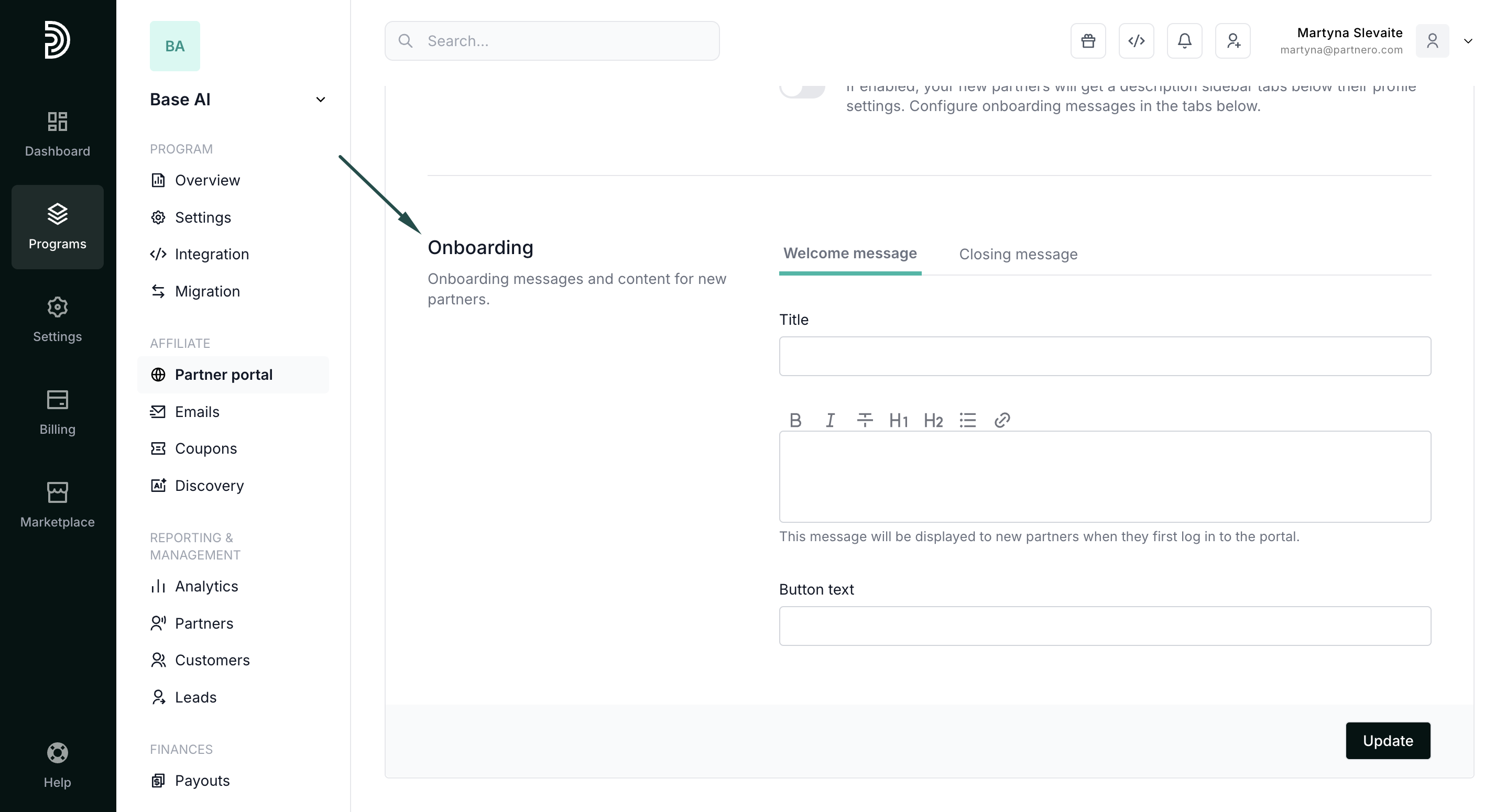Click the code snippet header icon
The height and width of the screenshot is (812, 1506).
pyautogui.click(x=1136, y=41)
